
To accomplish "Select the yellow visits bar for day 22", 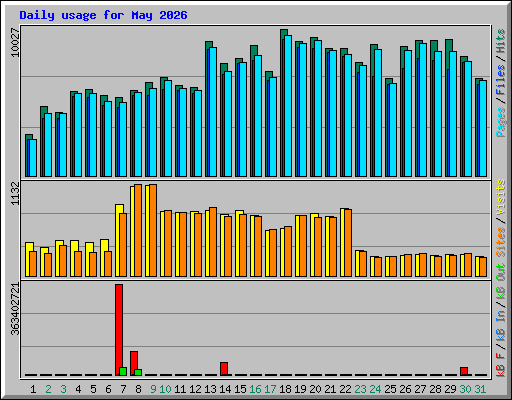I will tap(343, 242).
